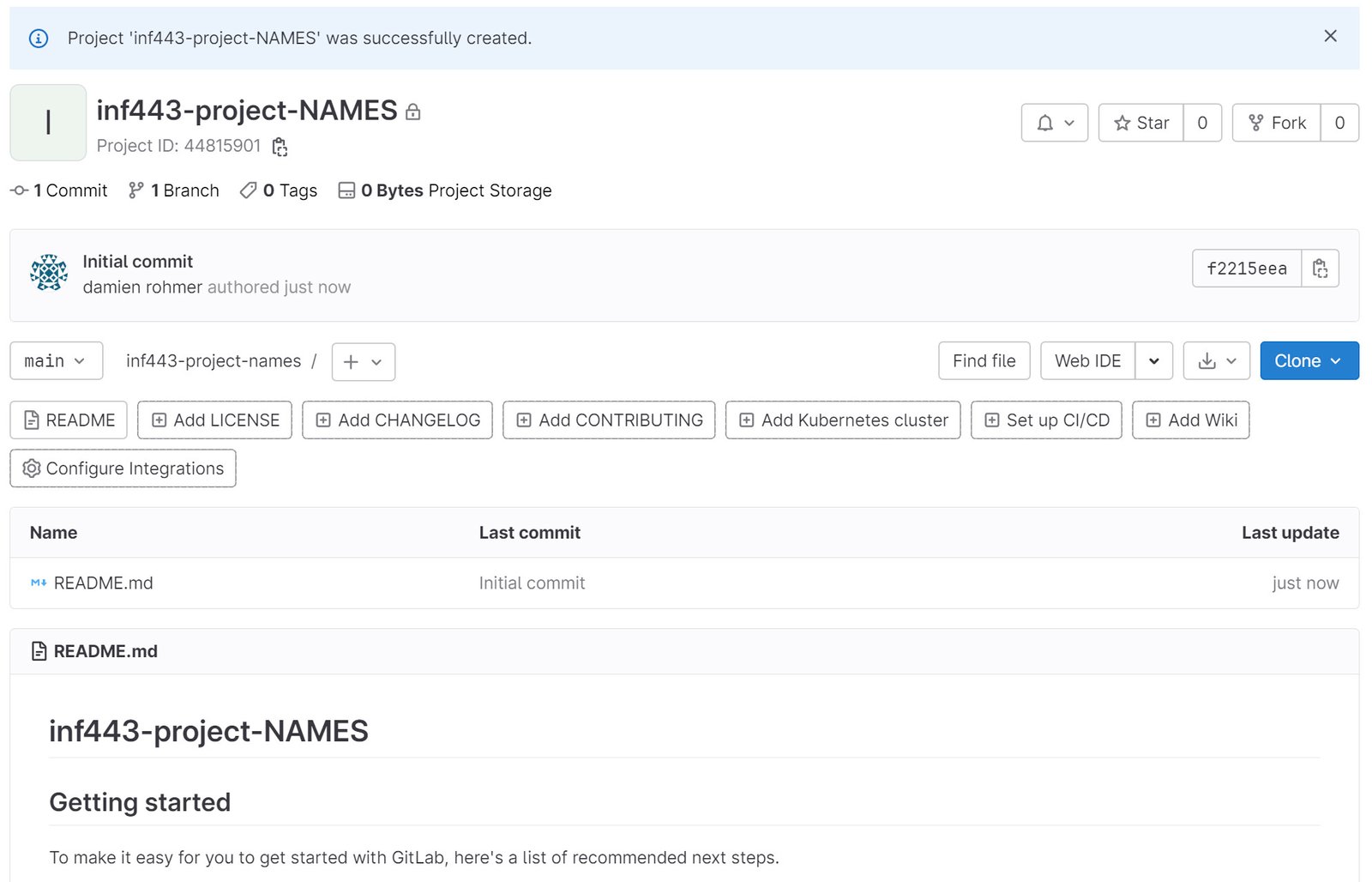Add a LICENSE to the project
Screen dimensions: 1372x882
[x=214, y=420]
